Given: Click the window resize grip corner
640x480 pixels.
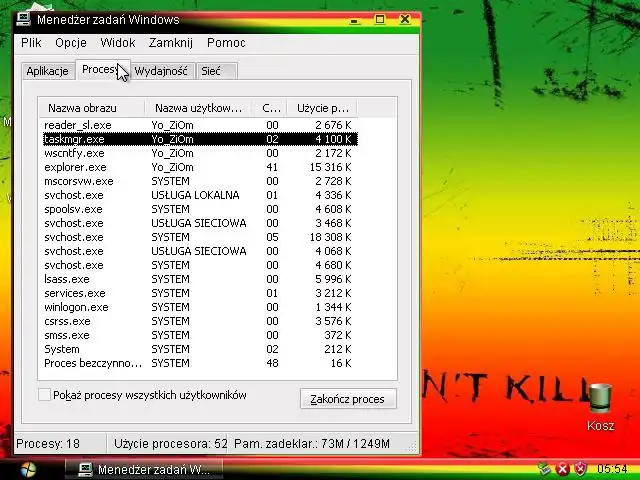Looking at the screenshot, I should coord(413,447).
